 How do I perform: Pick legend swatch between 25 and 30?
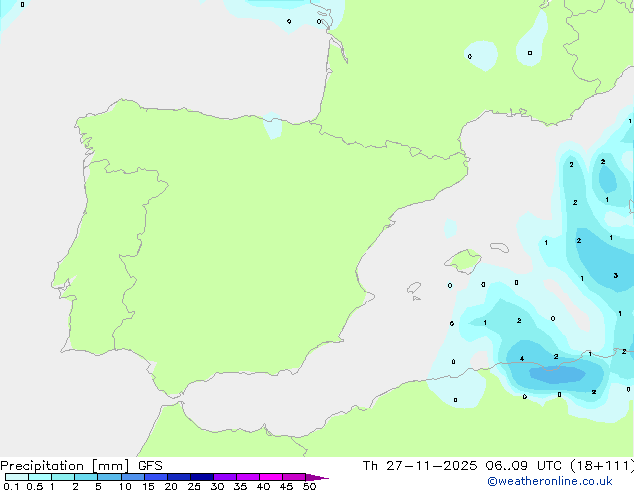201,477
